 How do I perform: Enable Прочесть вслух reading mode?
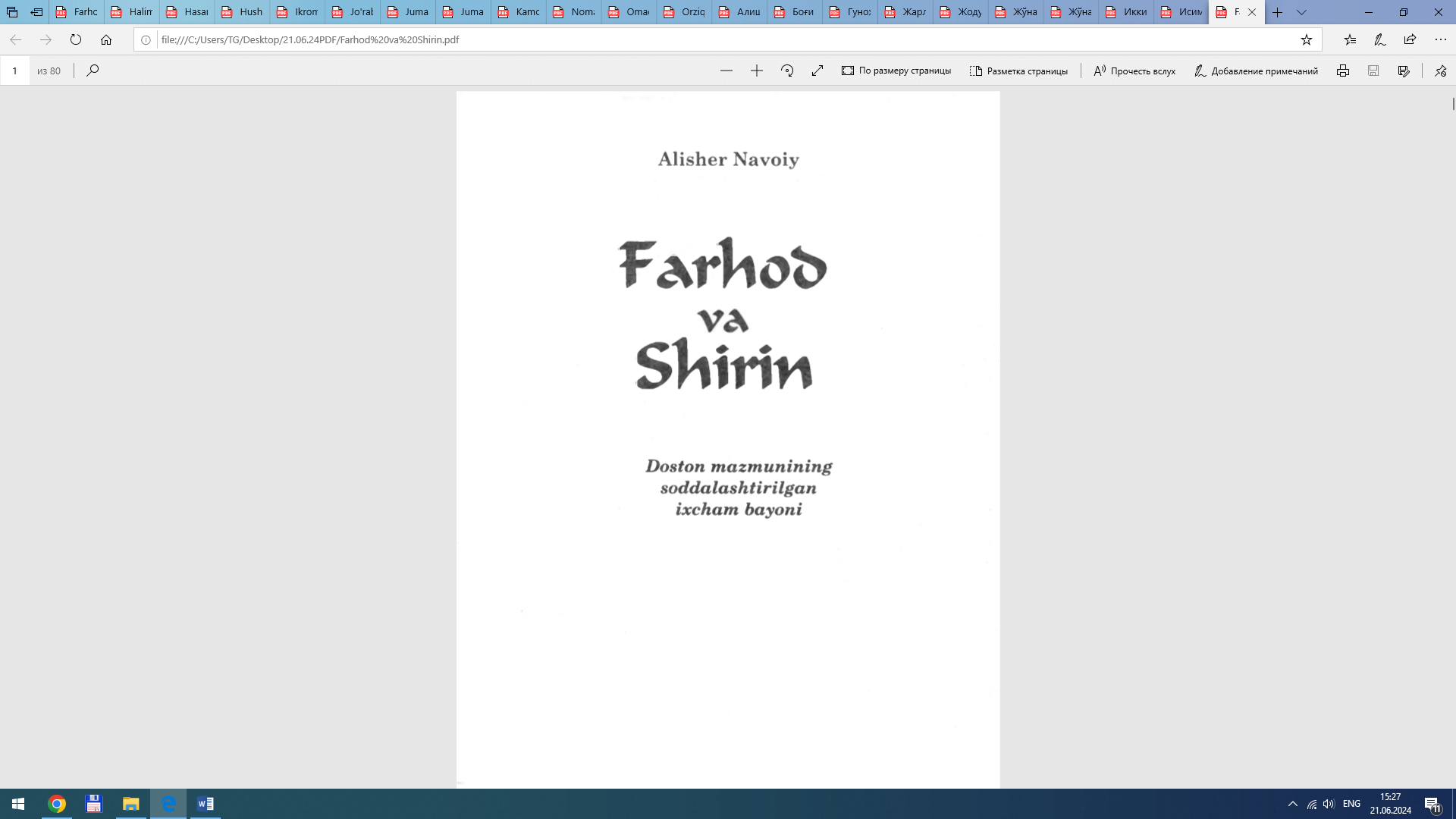(x=1134, y=71)
